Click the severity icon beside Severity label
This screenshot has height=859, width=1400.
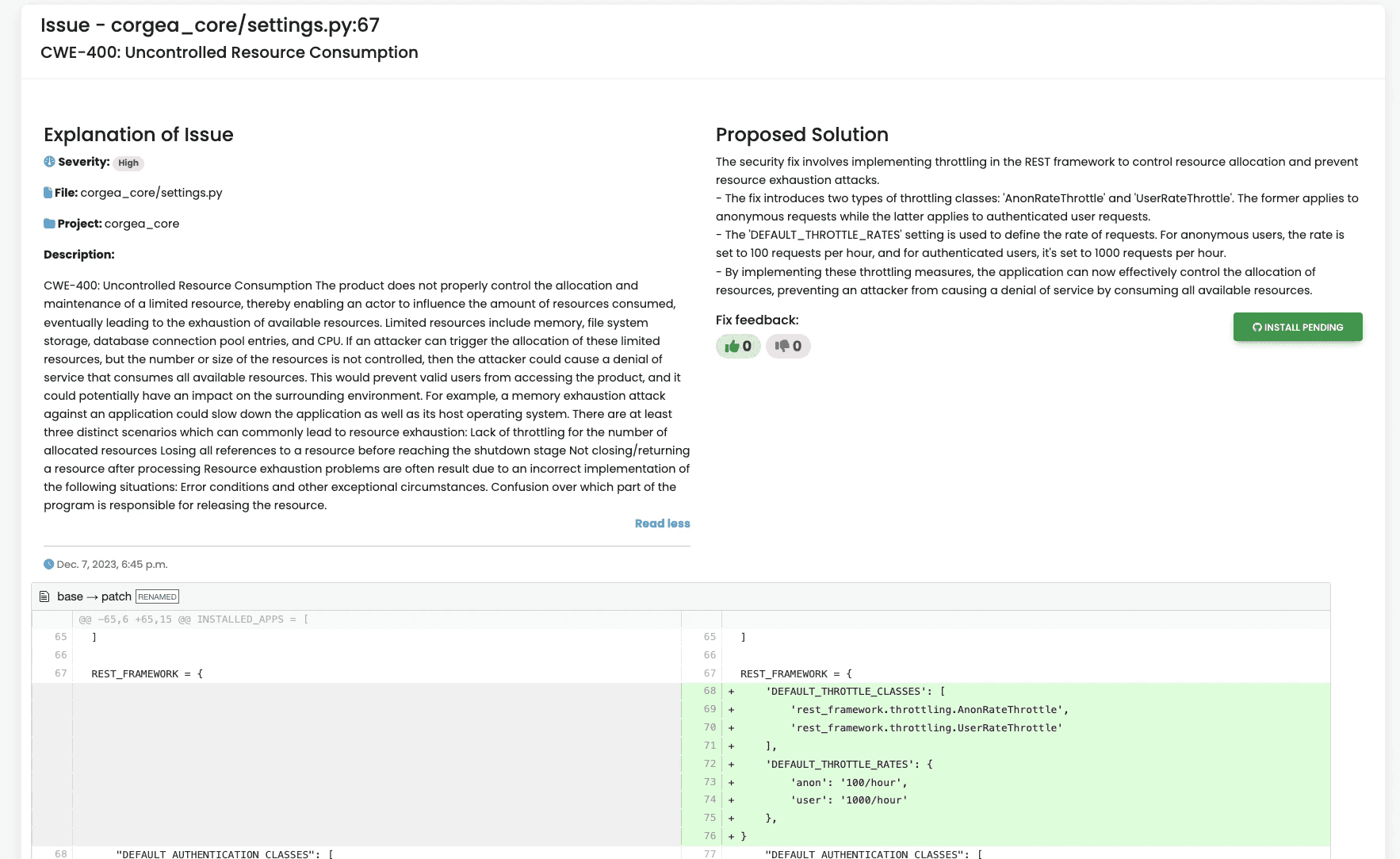tap(49, 162)
